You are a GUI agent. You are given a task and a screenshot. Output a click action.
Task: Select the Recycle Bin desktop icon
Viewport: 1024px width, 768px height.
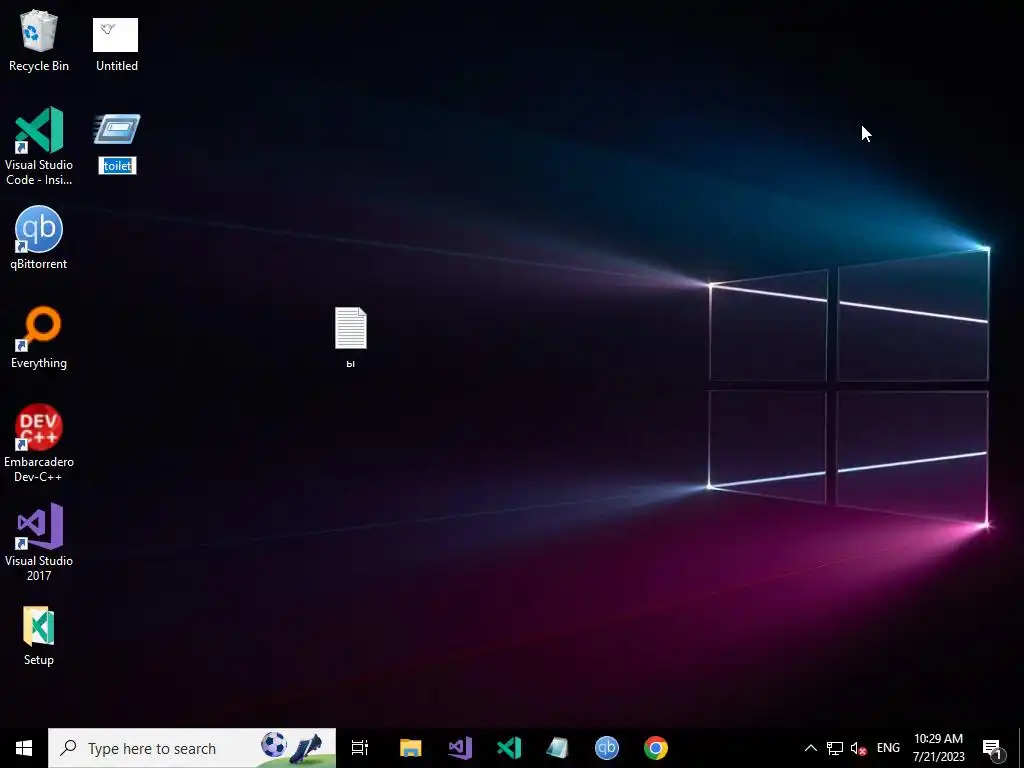pos(39,40)
